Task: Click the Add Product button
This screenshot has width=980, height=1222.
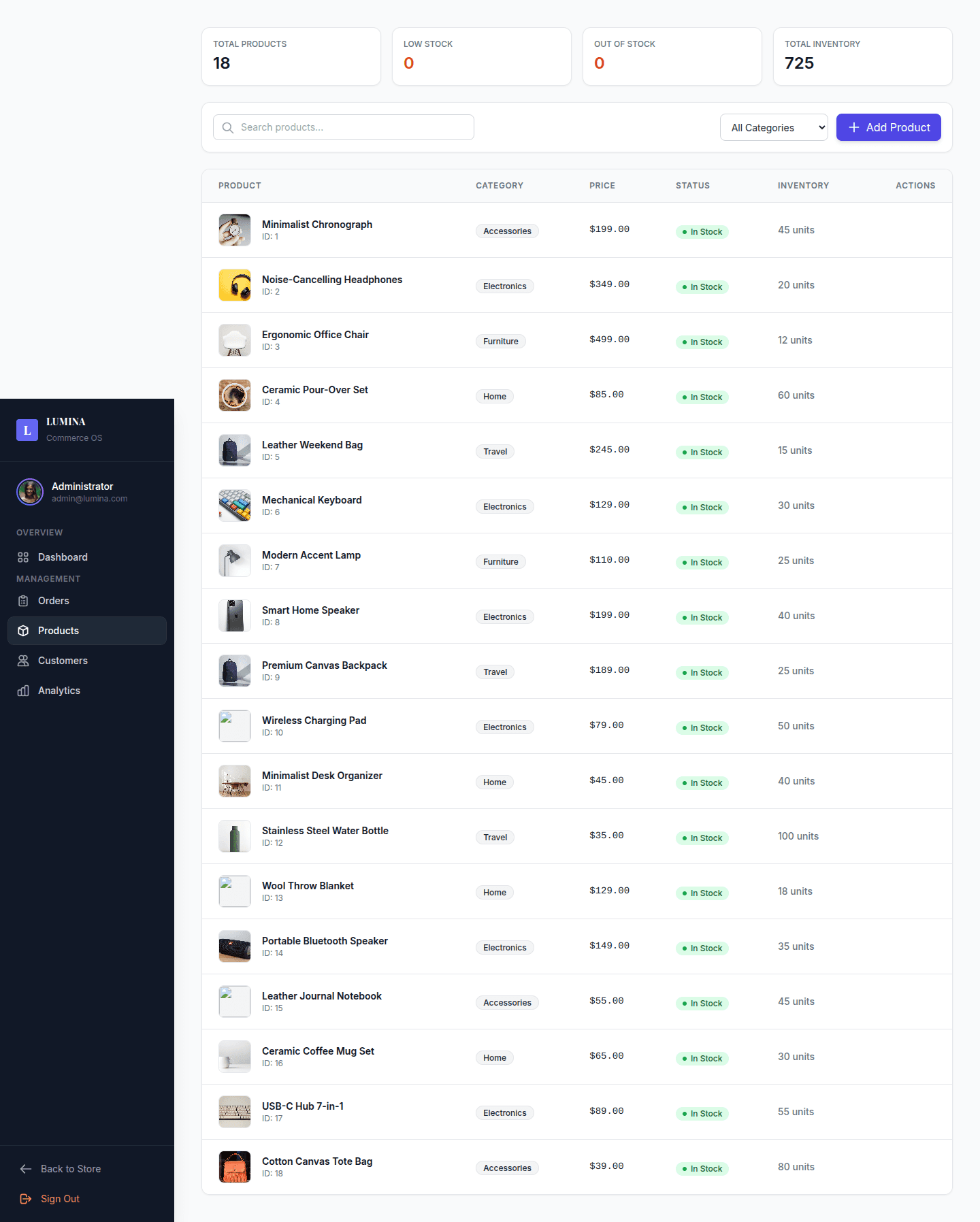Action: click(x=889, y=127)
